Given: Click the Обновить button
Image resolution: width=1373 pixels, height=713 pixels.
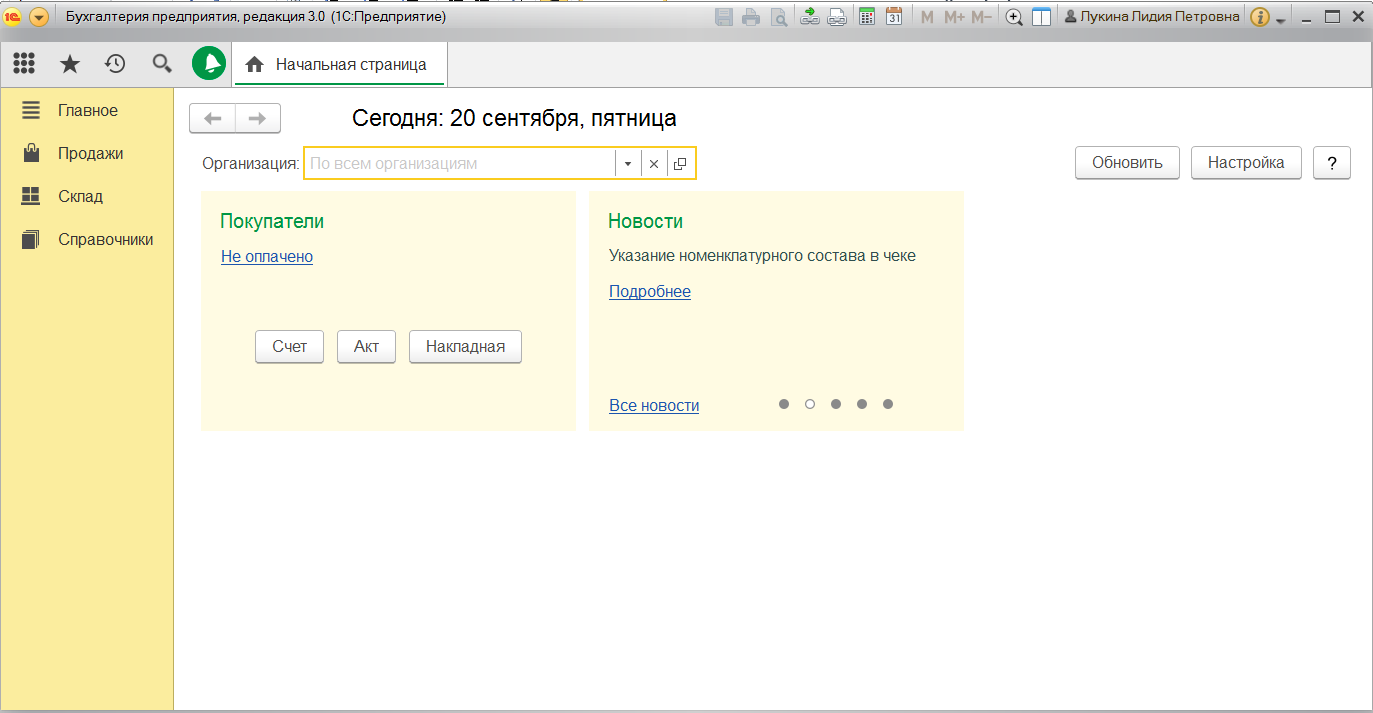Looking at the screenshot, I should [x=1127, y=163].
